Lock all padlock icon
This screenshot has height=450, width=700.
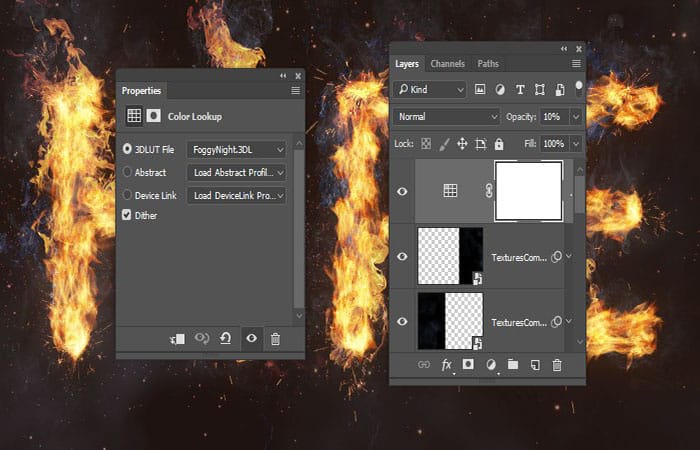(x=499, y=144)
